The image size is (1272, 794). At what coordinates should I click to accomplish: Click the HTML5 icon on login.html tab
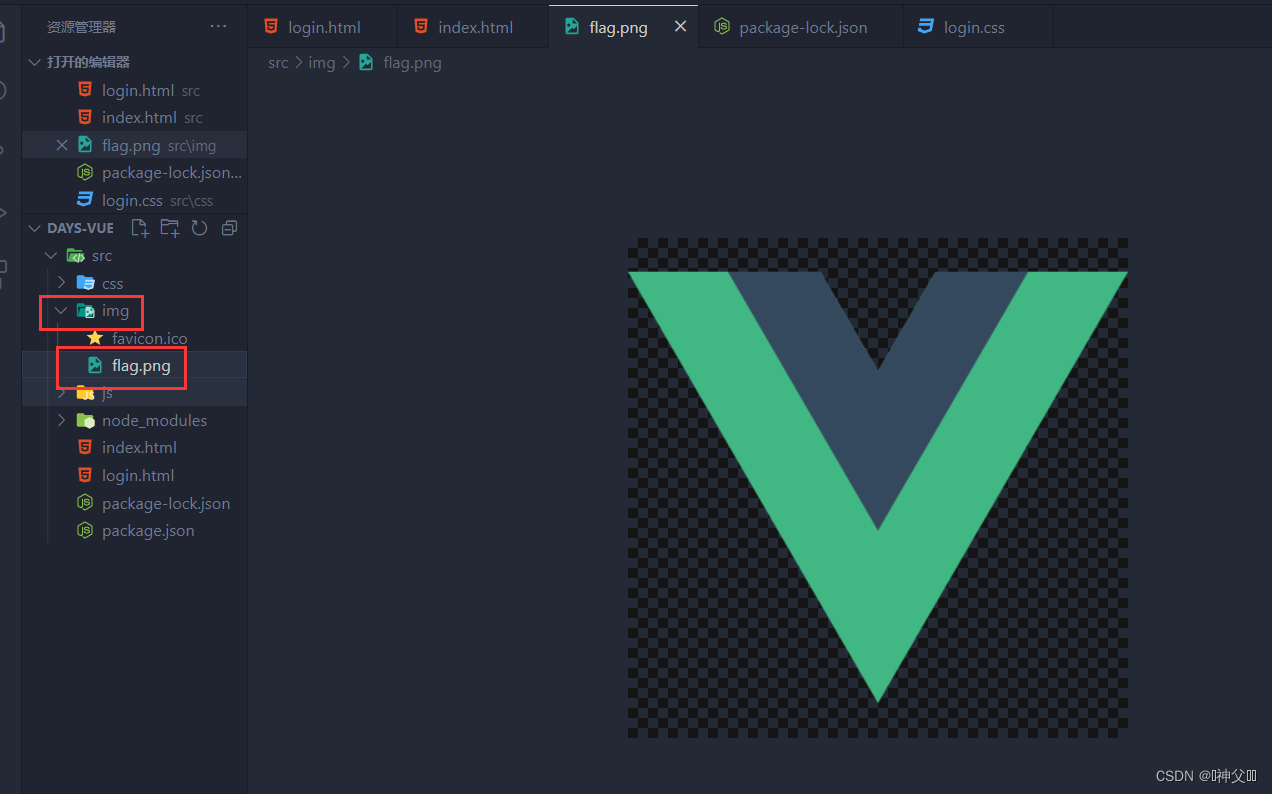pos(271,27)
